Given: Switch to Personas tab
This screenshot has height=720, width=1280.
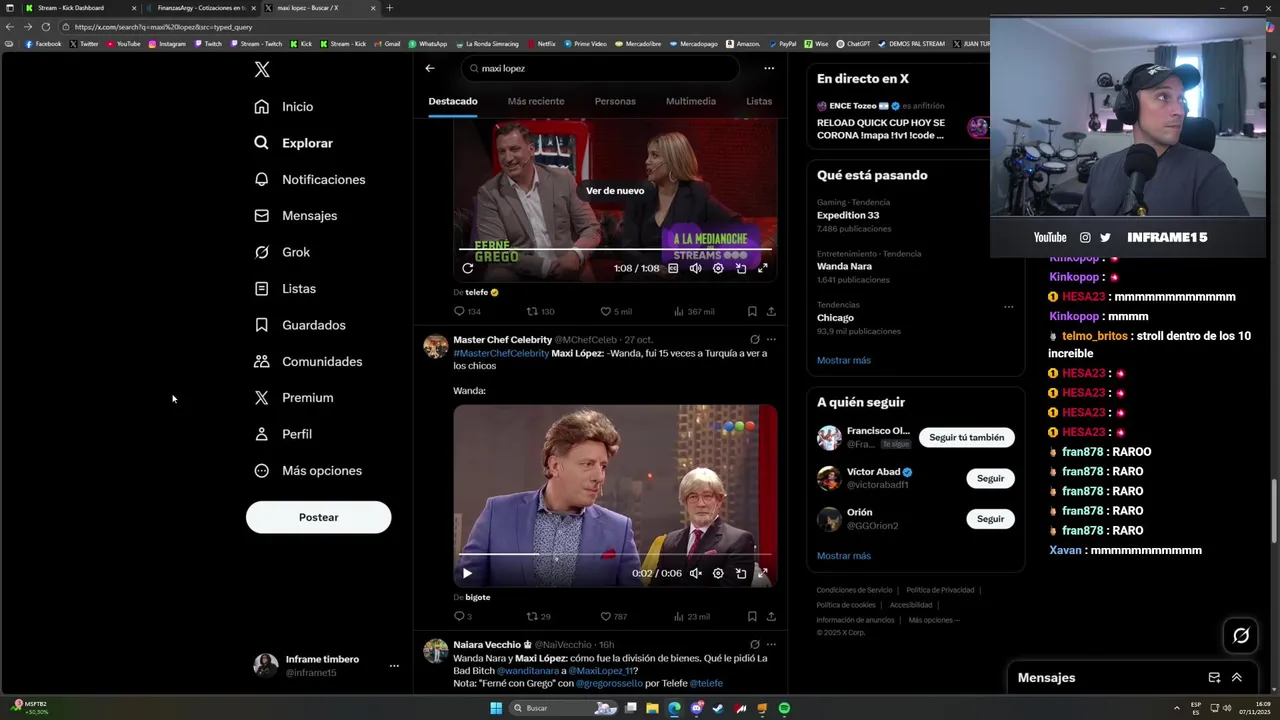Looking at the screenshot, I should (615, 102).
